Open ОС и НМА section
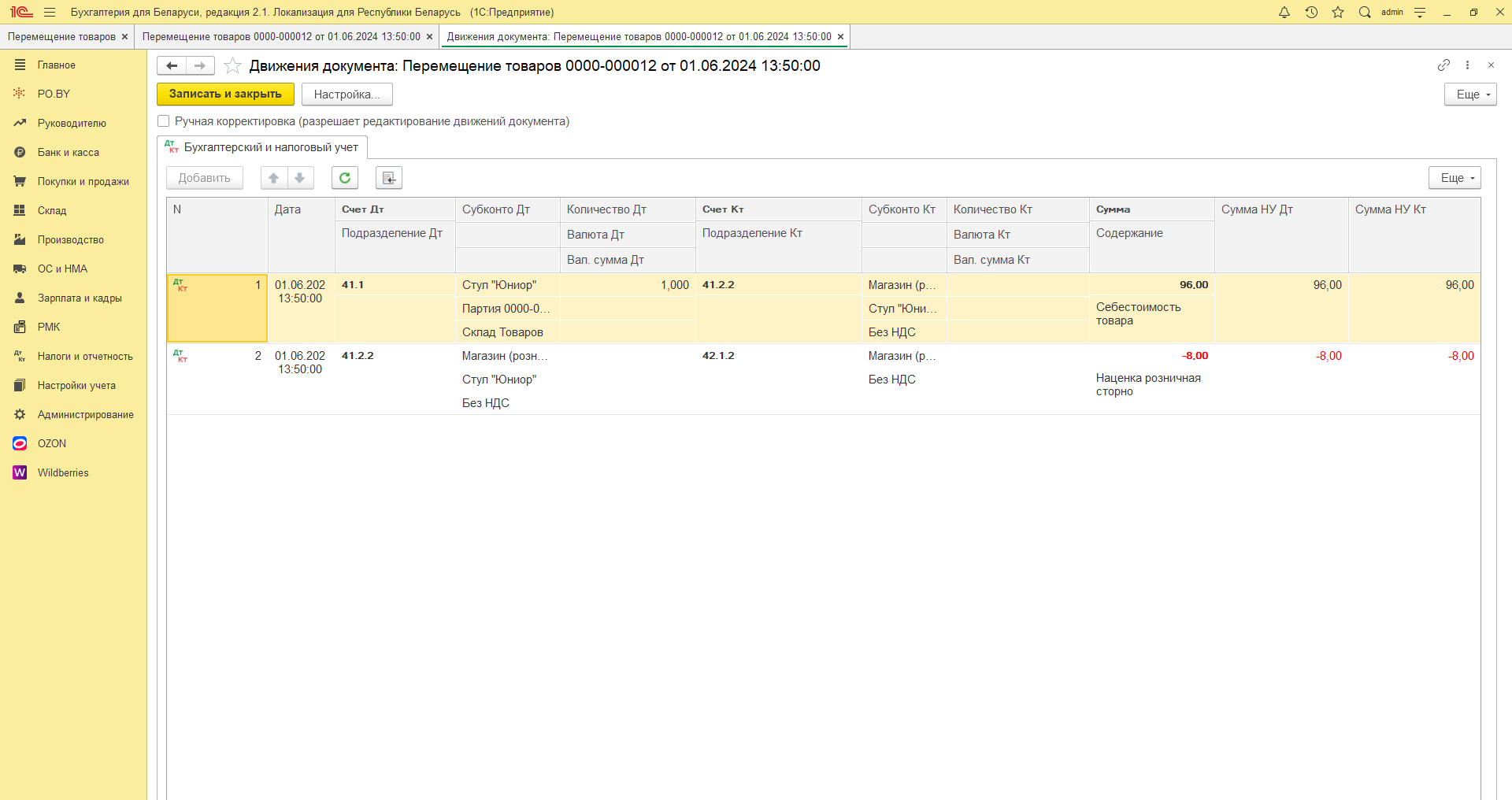The width and height of the screenshot is (1512, 800). [x=62, y=269]
